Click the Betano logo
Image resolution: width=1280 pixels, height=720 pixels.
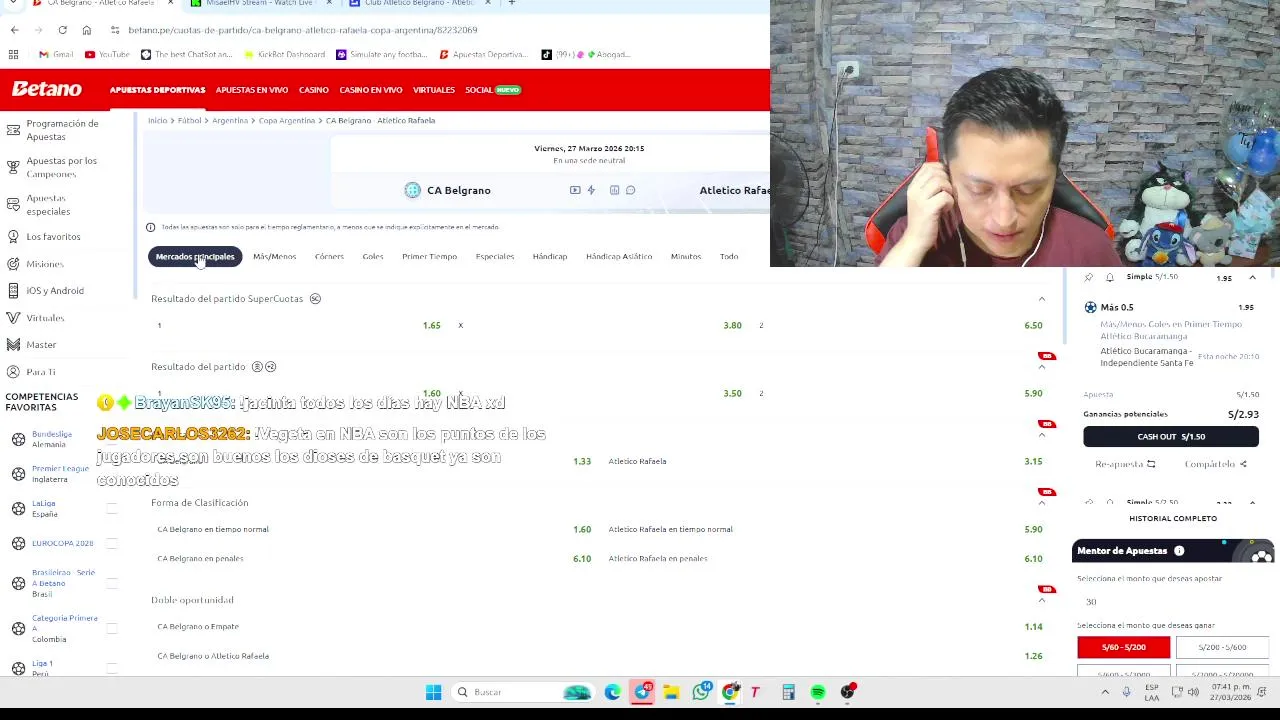(46, 89)
